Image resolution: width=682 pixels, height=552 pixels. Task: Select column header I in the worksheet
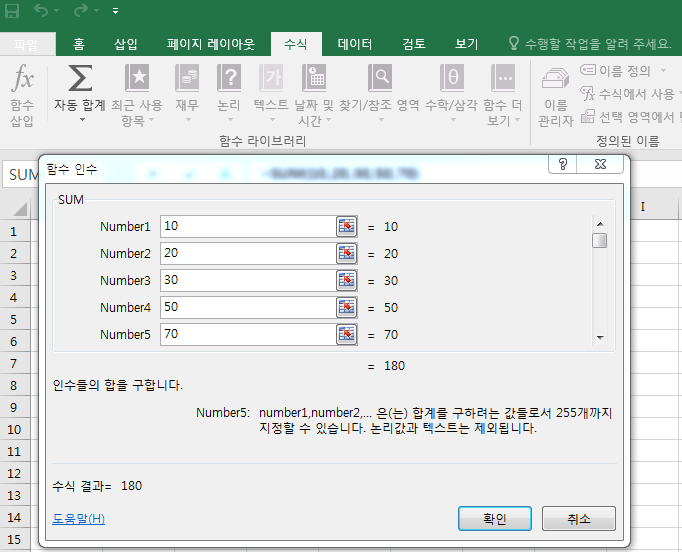[643, 207]
